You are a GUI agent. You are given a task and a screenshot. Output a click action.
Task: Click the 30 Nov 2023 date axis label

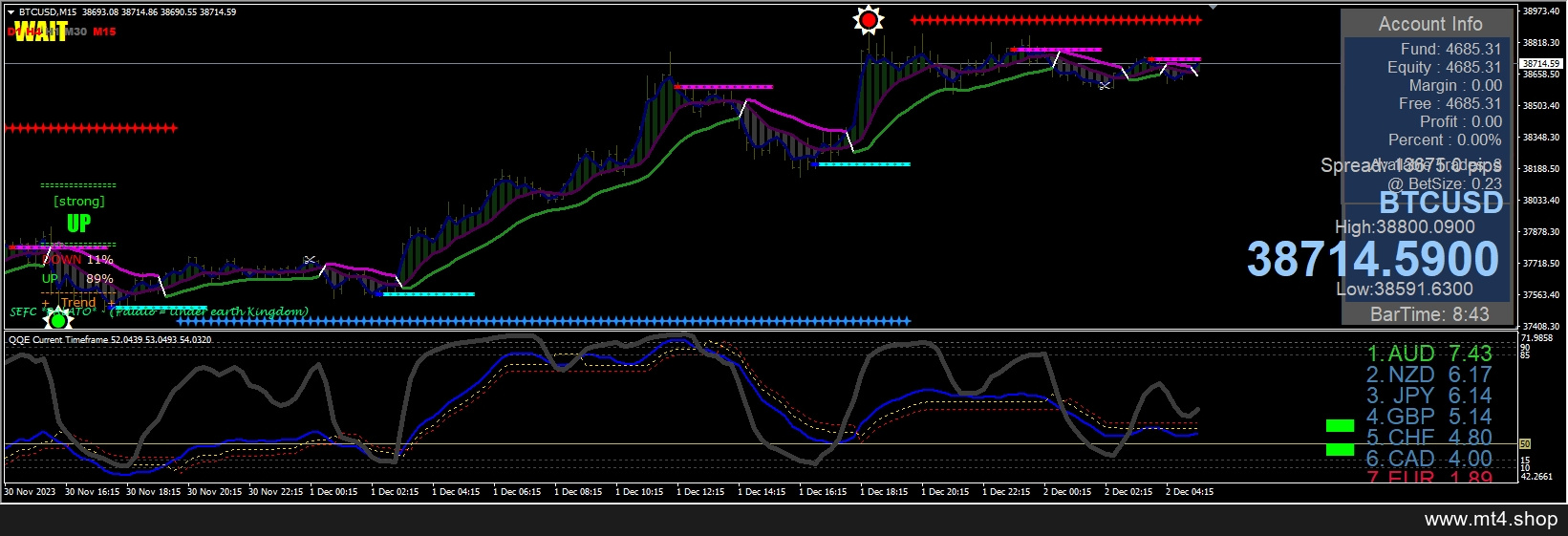point(30,492)
